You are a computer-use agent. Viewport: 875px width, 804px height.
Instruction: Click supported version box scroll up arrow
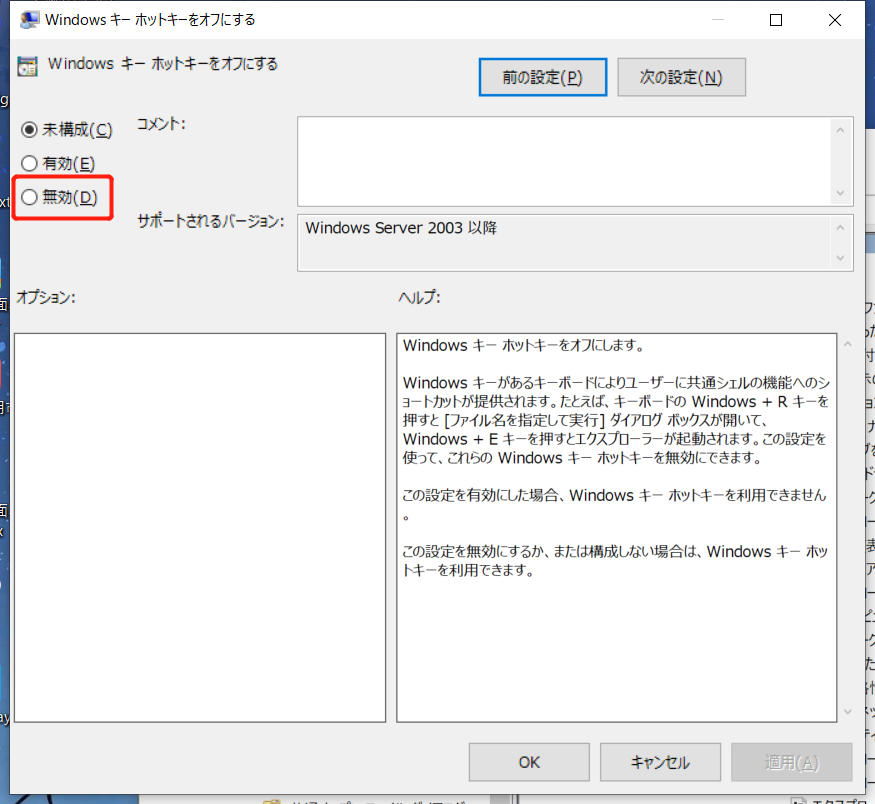(840, 228)
